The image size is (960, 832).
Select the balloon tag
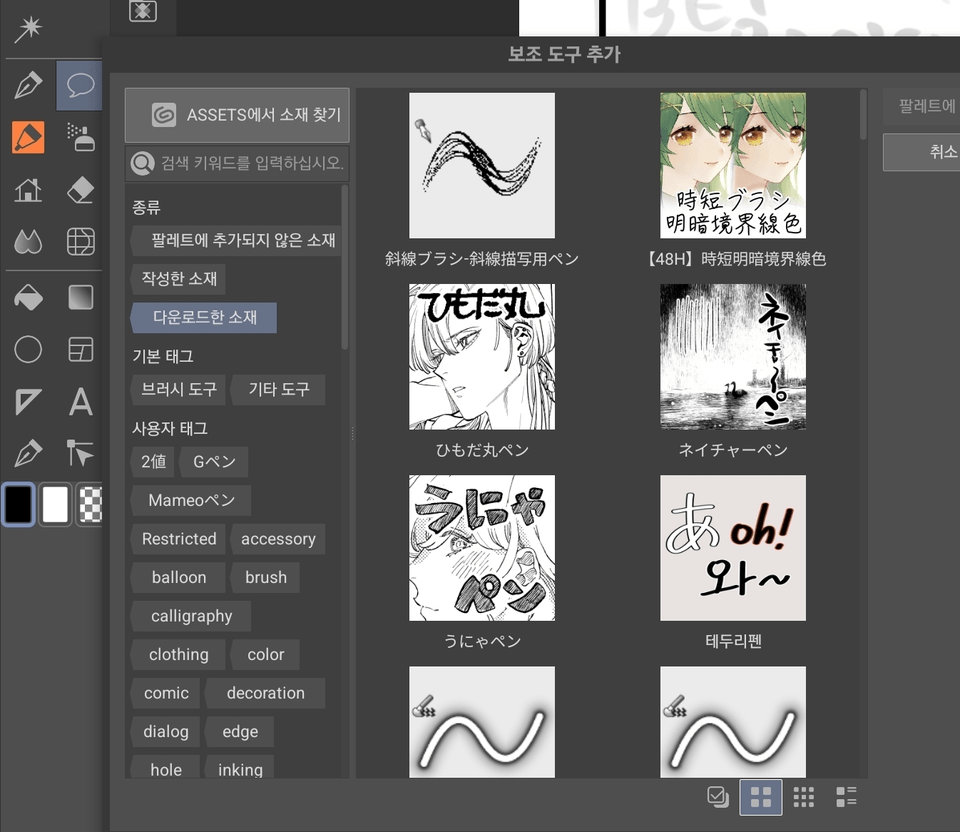click(x=178, y=577)
